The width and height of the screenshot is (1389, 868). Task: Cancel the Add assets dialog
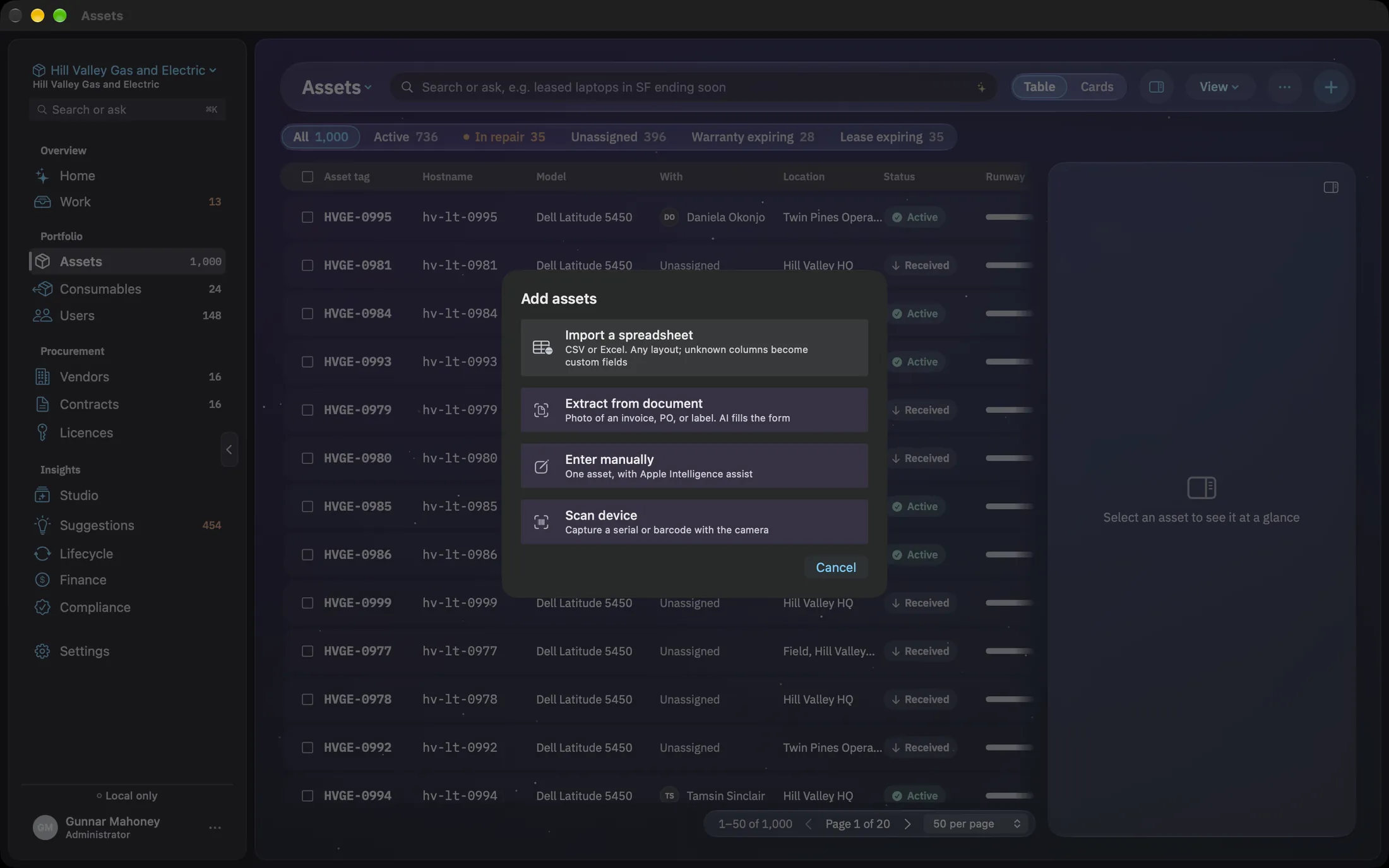tap(835, 567)
